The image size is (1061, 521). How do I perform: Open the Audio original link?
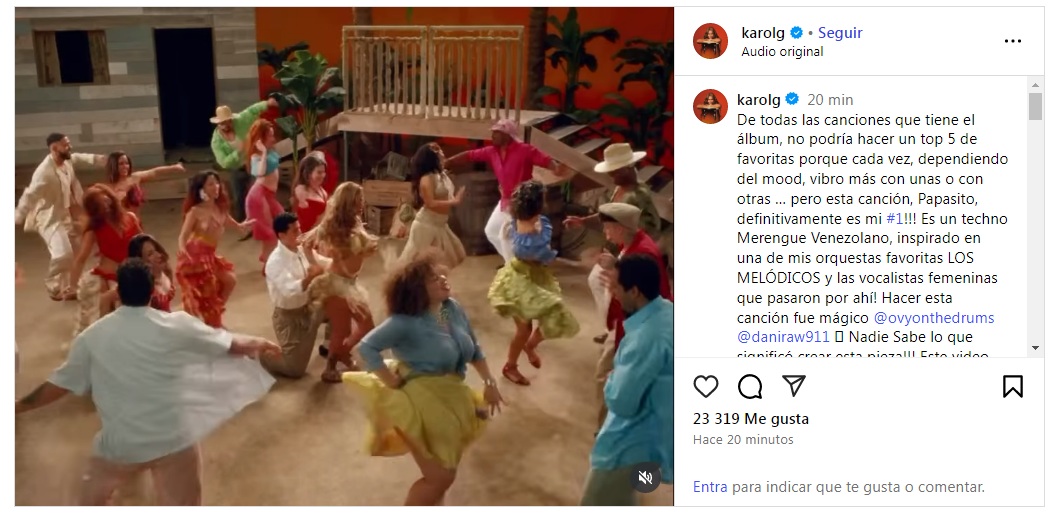pyautogui.click(x=782, y=51)
